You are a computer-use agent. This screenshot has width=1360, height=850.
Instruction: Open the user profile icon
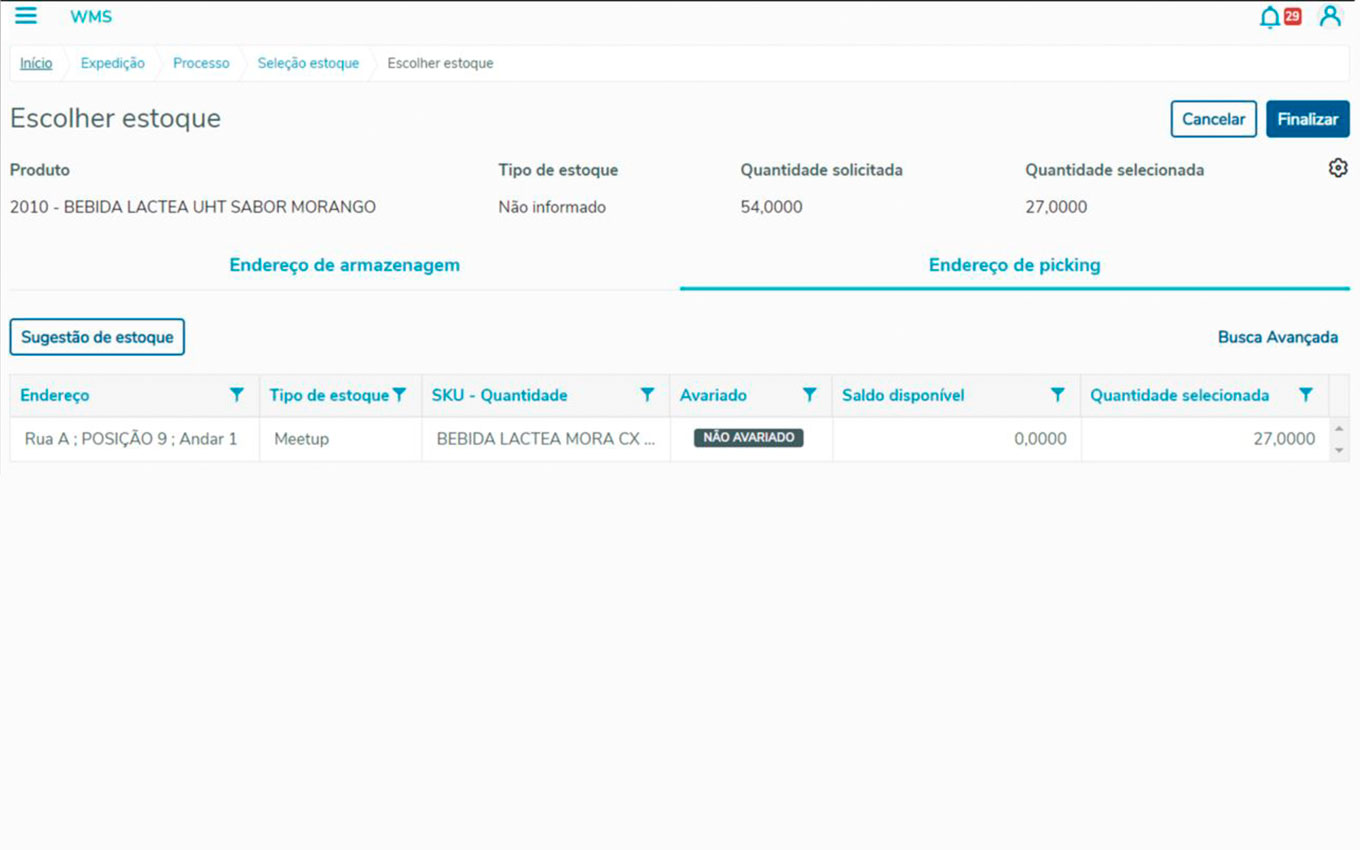[x=1329, y=16]
